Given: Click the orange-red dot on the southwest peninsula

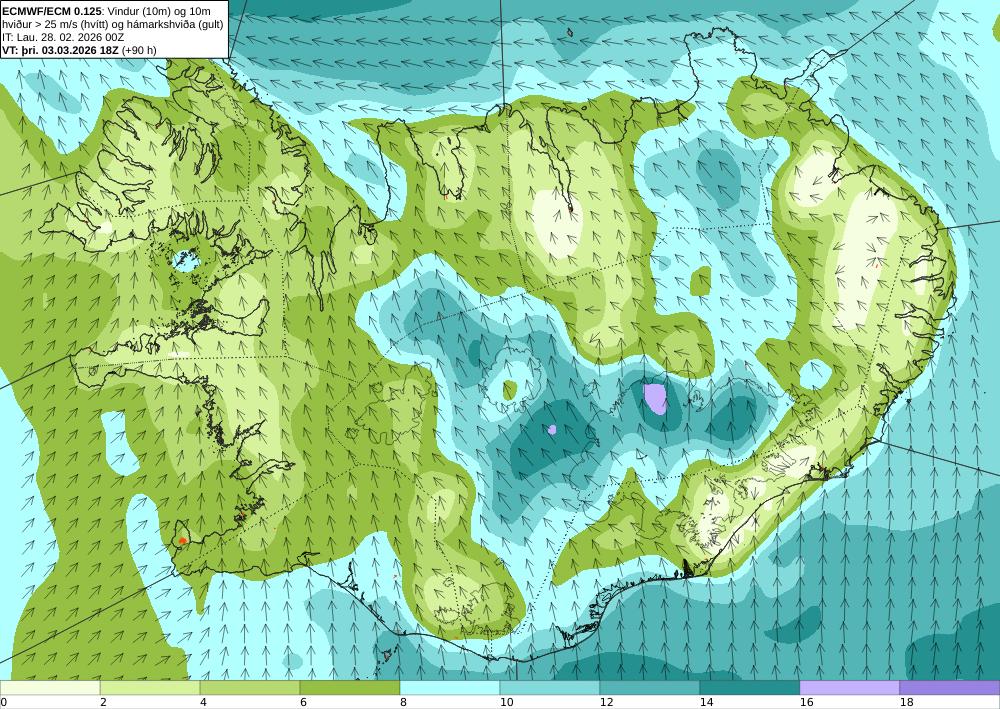Looking at the screenshot, I should [x=183, y=541].
